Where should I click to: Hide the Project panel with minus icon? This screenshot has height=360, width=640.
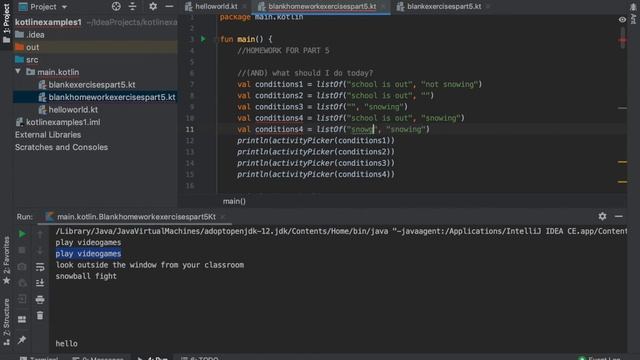point(169,6)
